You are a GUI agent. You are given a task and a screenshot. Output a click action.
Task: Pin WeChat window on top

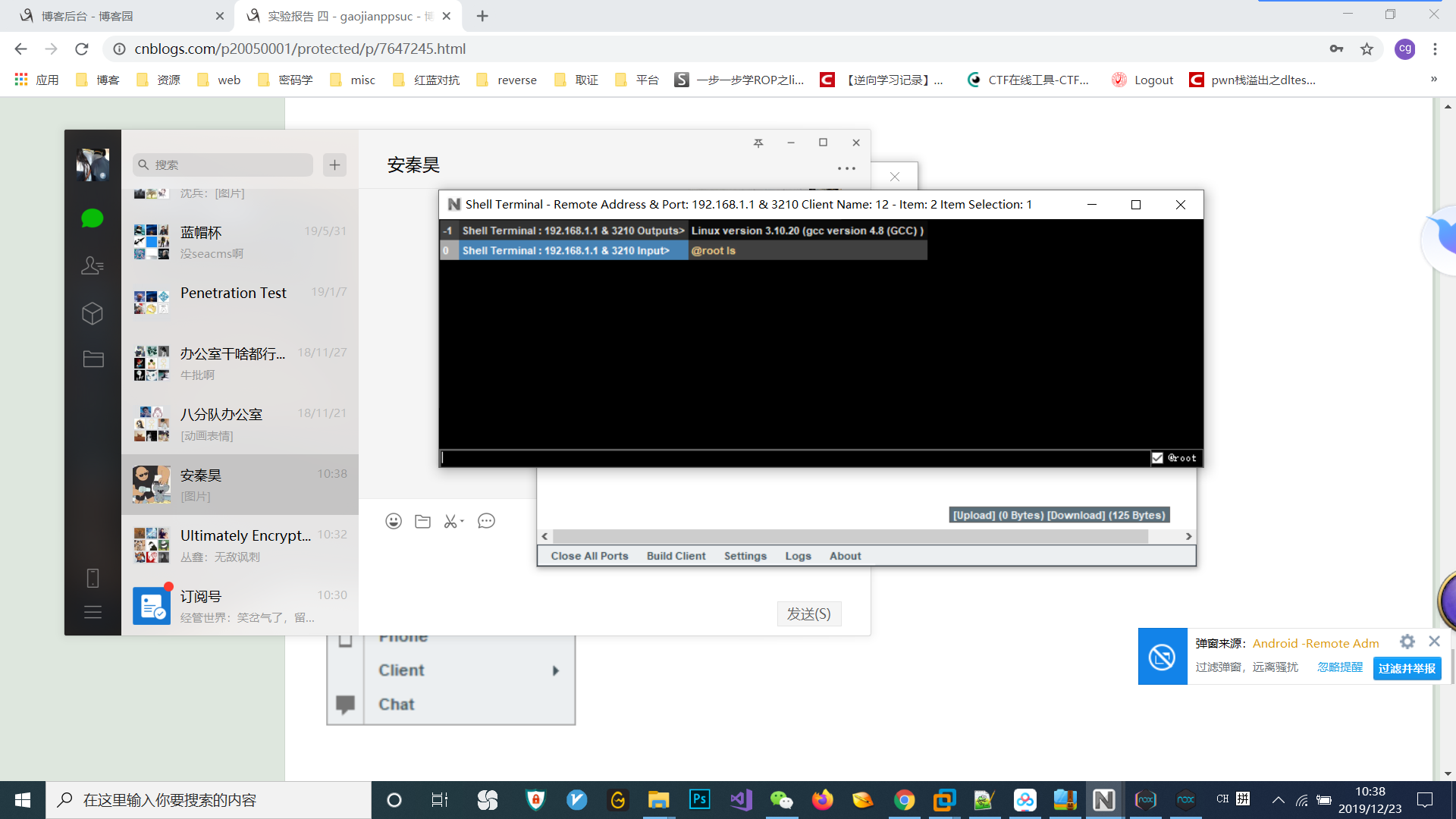pos(758,143)
